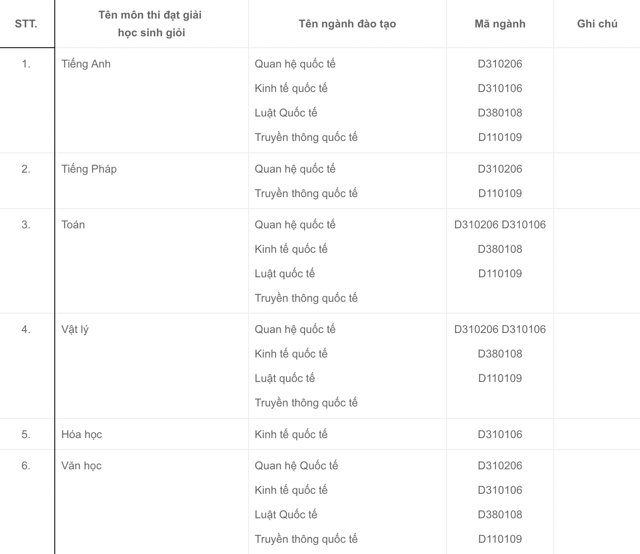
Task: Select the "Toán" subject cell
Action: pos(73,225)
